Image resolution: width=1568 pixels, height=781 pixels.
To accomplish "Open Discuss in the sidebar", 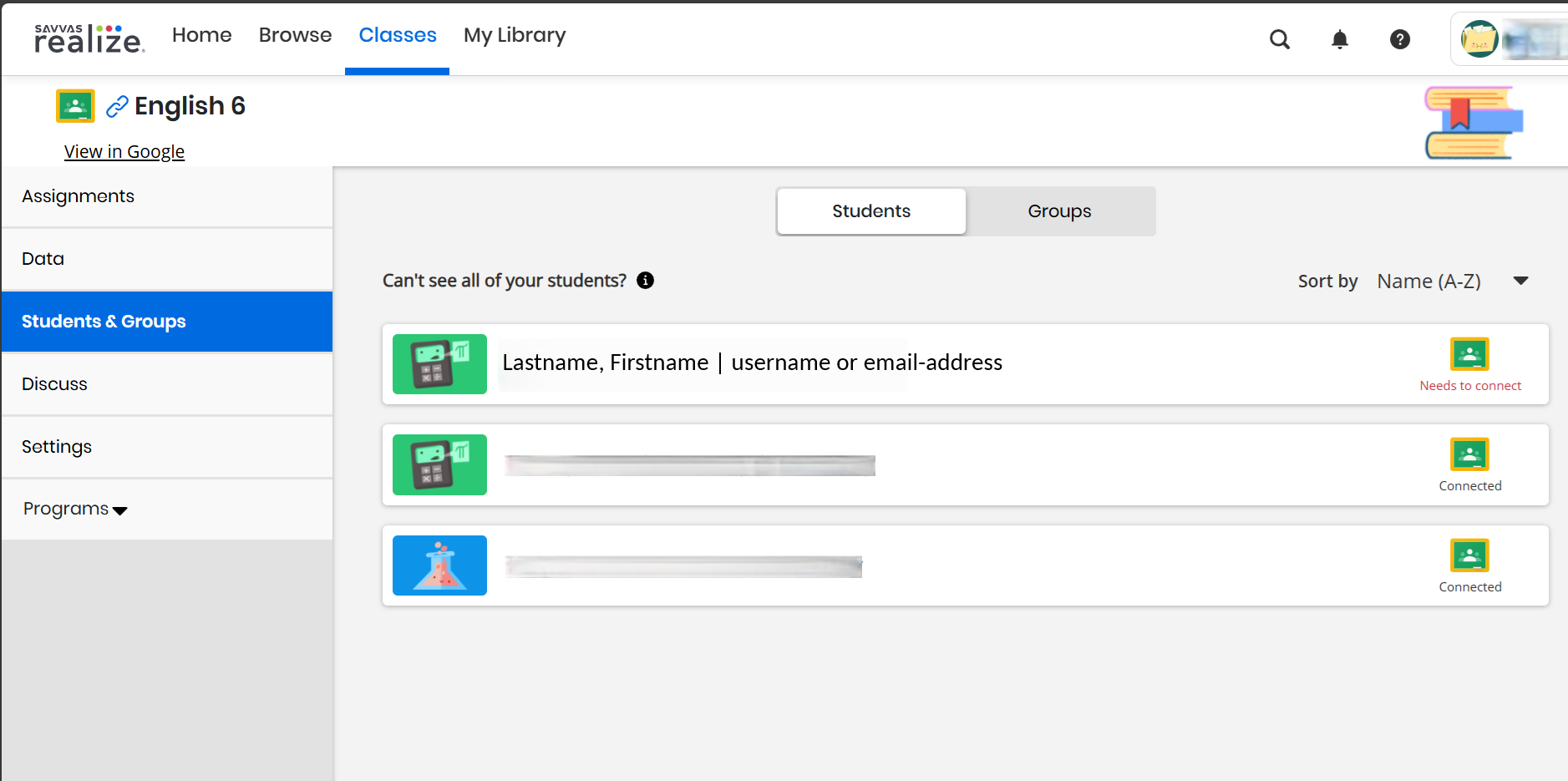I will (x=167, y=384).
